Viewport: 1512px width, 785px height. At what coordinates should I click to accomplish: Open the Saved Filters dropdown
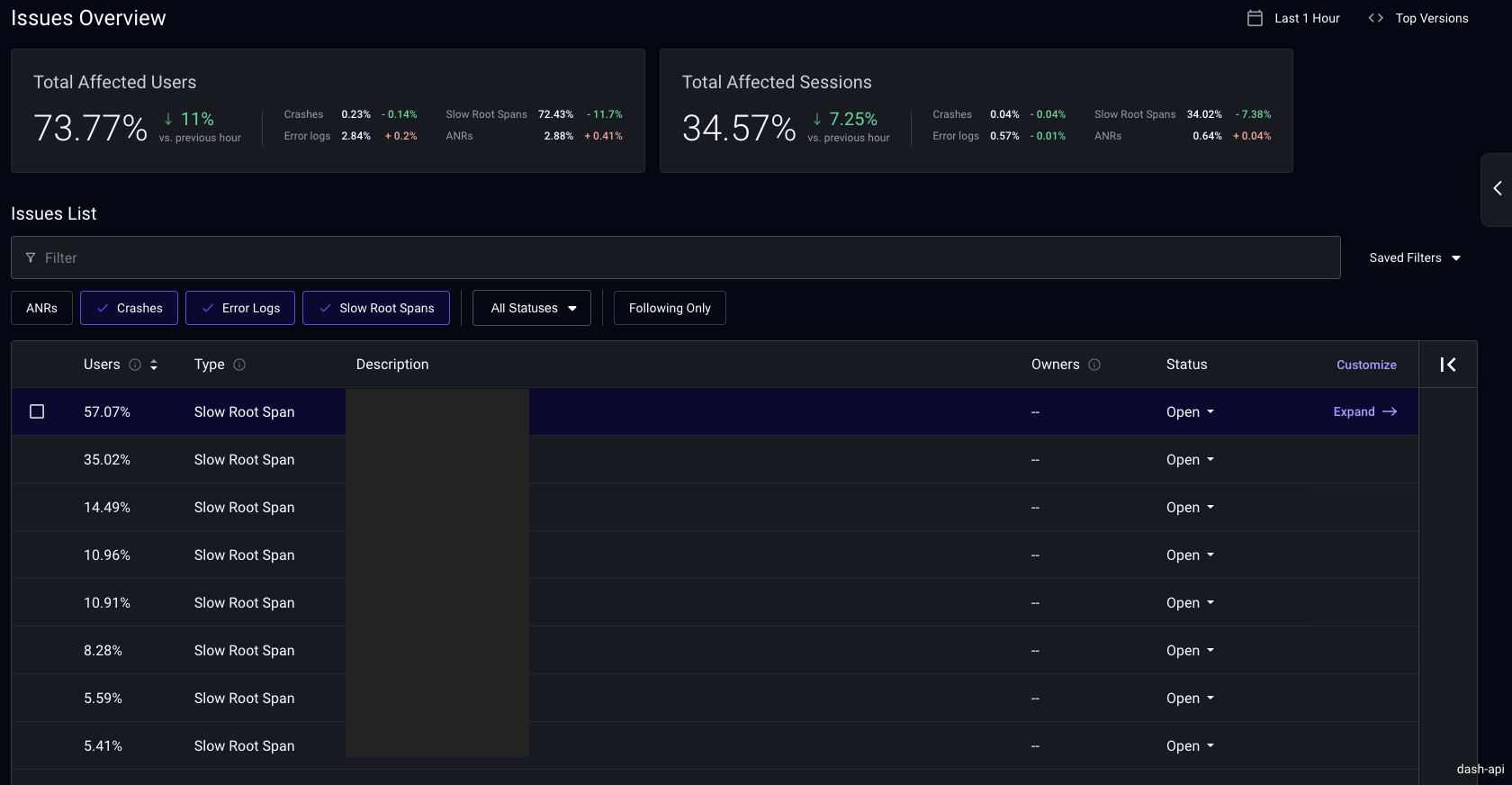(1415, 257)
